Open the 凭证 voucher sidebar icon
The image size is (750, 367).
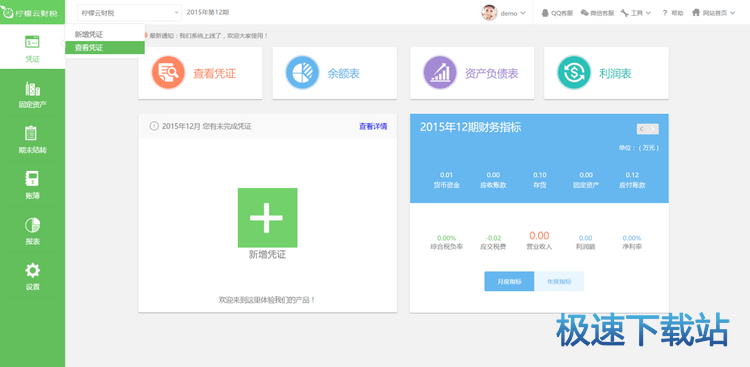(x=32, y=42)
